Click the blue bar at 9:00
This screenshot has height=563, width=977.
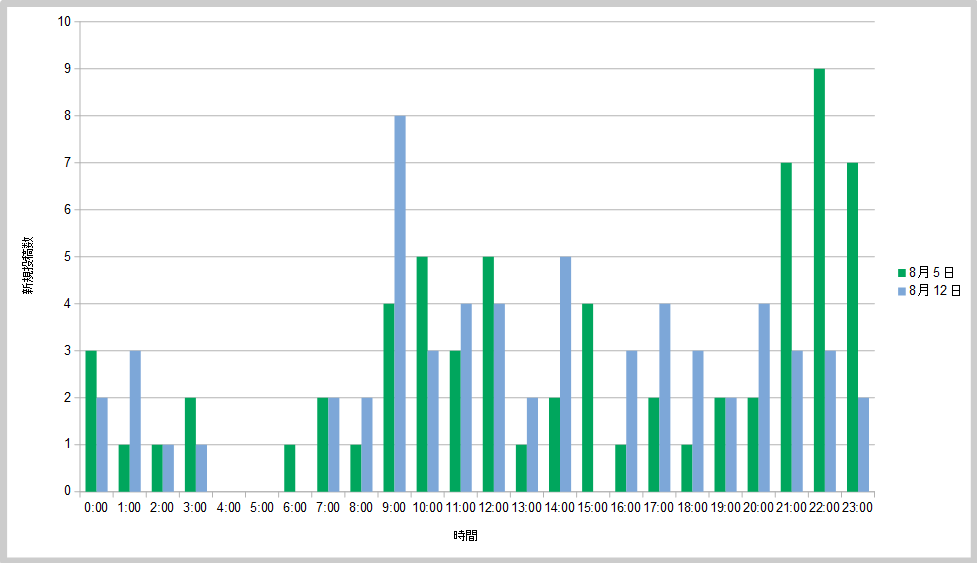tap(400, 303)
